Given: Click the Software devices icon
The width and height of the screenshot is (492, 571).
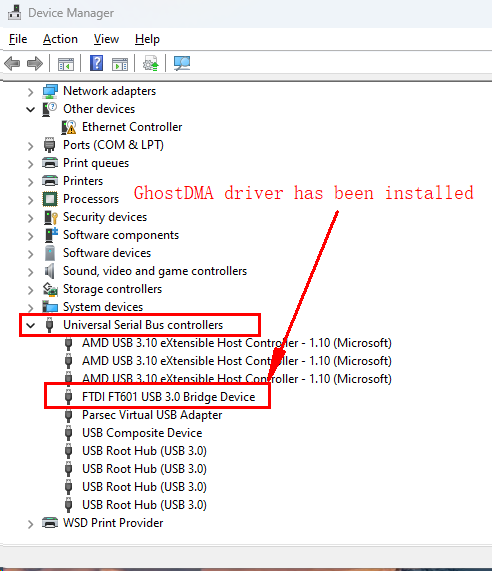Looking at the screenshot, I should (x=50, y=253).
